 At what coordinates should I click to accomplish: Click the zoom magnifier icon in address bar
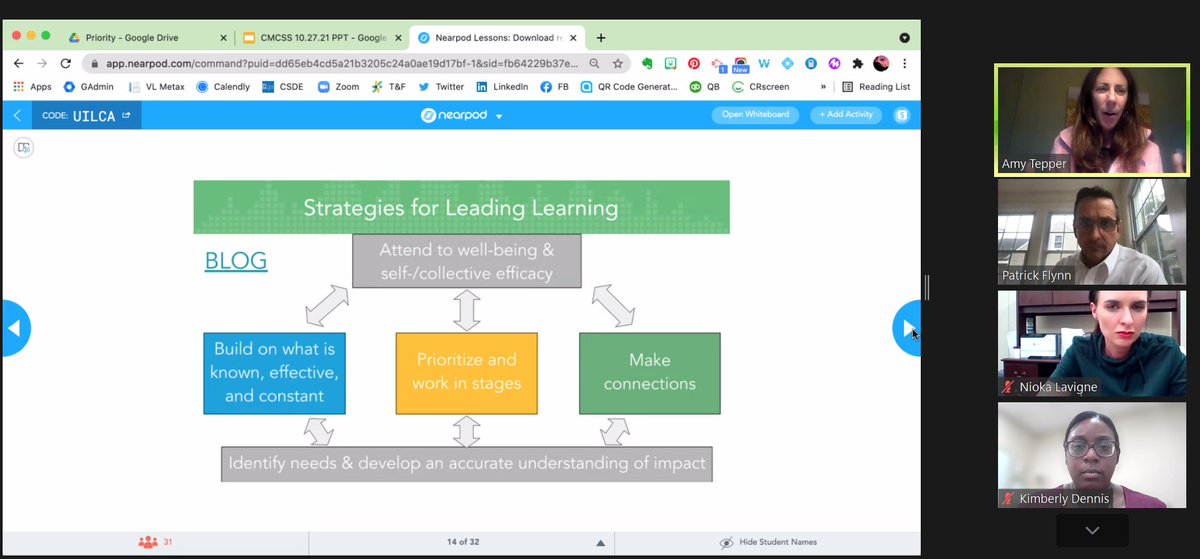click(595, 63)
